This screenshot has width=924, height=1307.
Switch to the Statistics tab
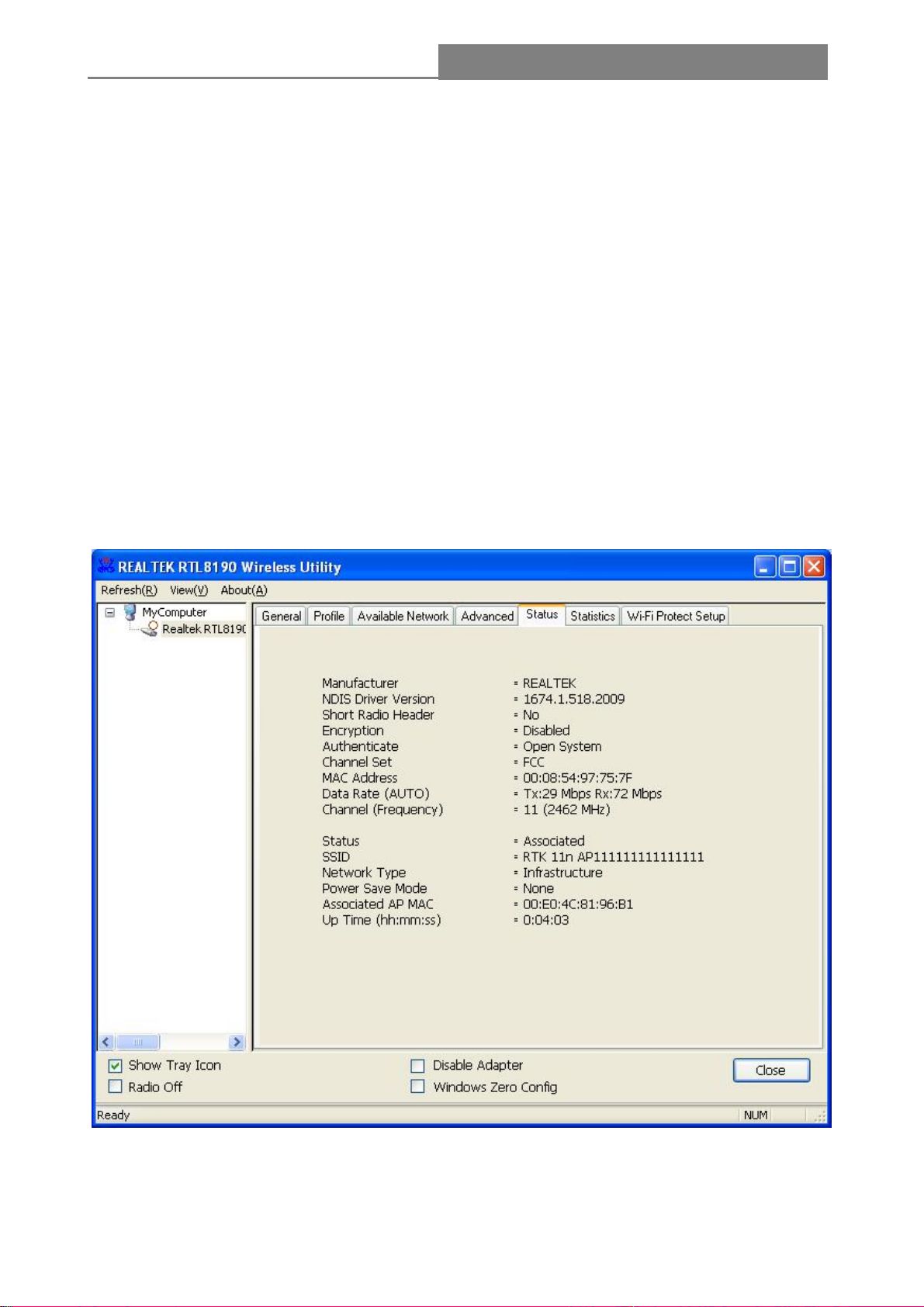[593, 616]
